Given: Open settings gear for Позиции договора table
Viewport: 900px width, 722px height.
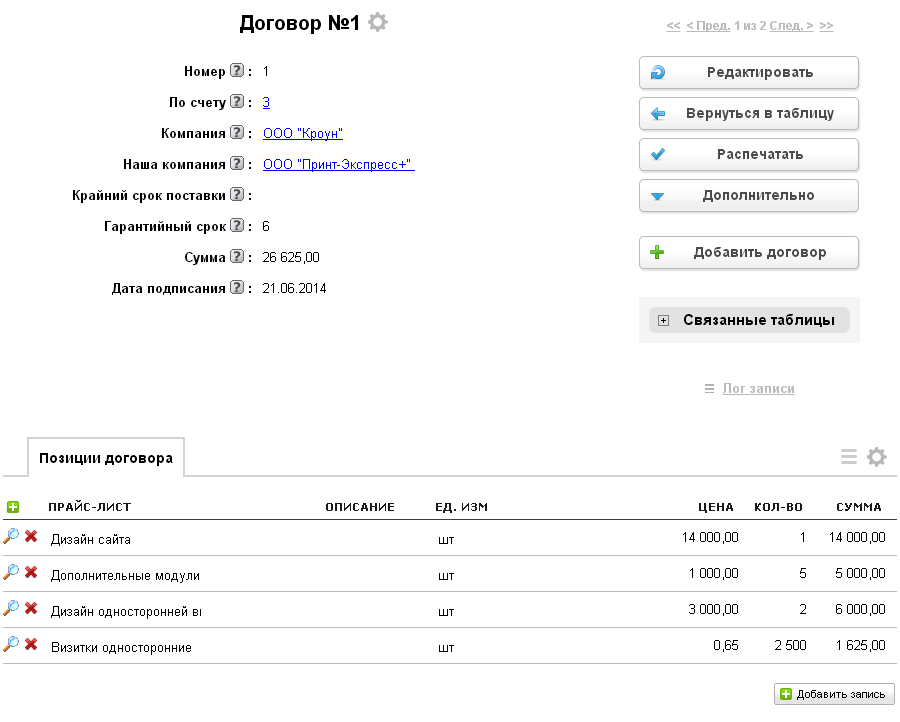Looking at the screenshot, I should (876, 457).
